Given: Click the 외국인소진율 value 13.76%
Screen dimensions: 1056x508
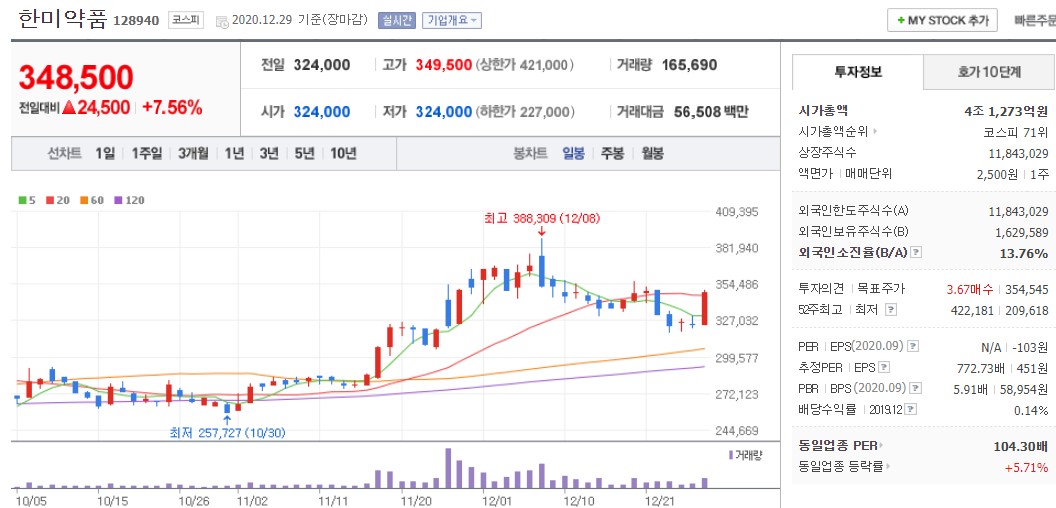Looking at the screenshot, I should tap(1022, 253).
